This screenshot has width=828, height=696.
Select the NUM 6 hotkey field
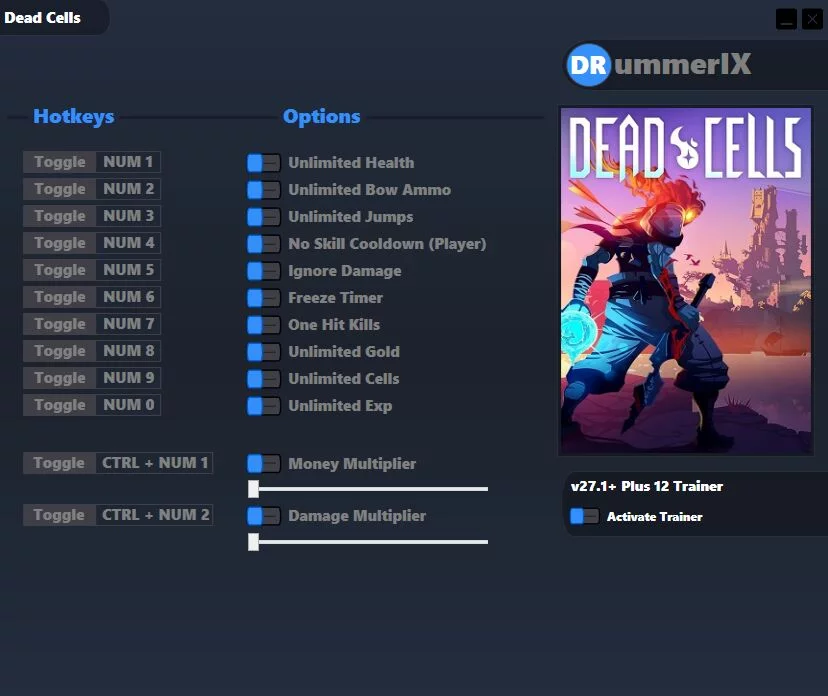click(128, 297)
